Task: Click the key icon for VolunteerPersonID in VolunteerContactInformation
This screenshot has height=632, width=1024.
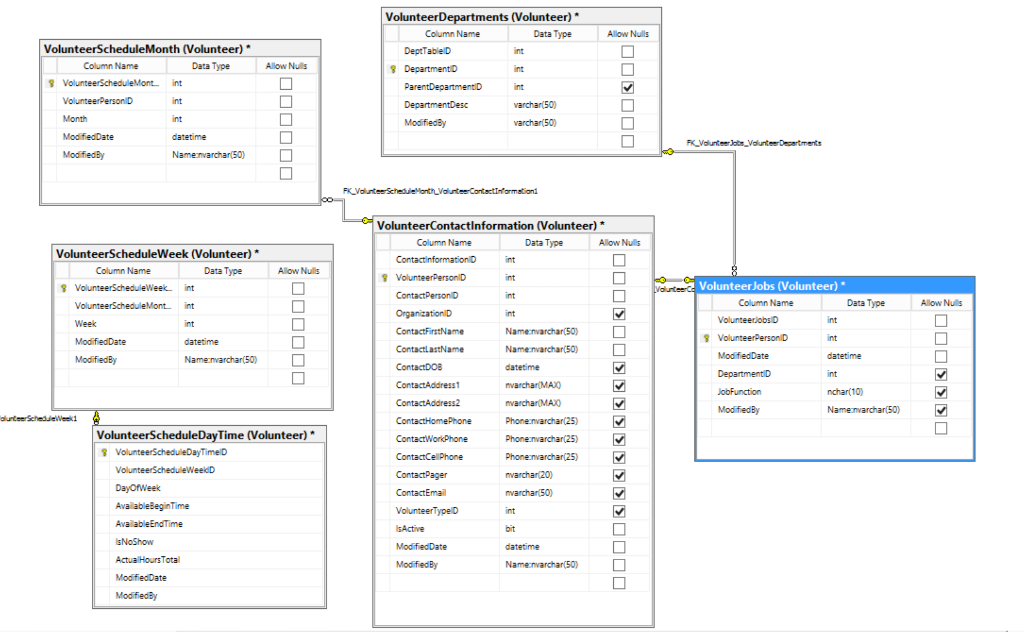Action: [384, 278]
